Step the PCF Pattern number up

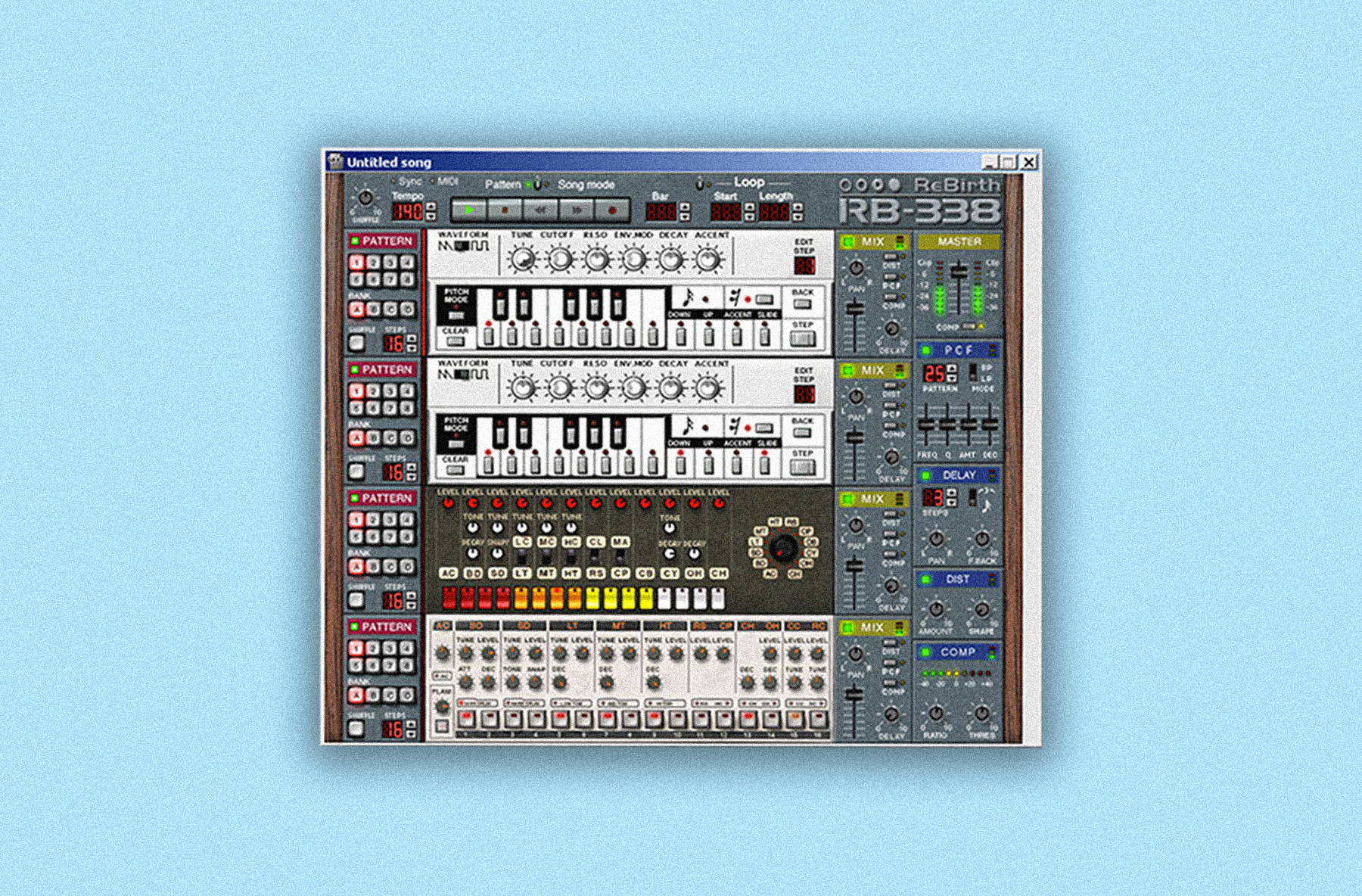coord(952,369)
